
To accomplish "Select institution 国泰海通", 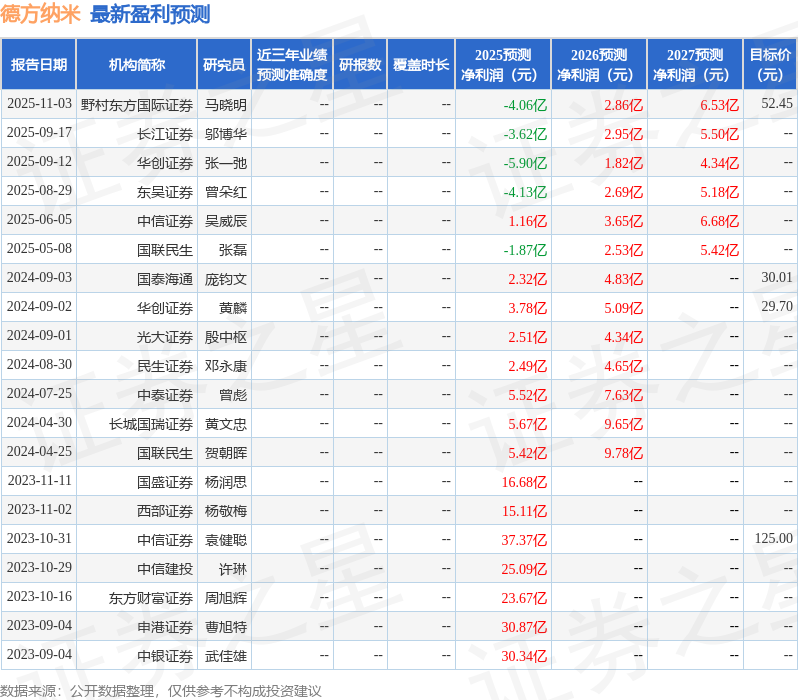I will (165, 279).
